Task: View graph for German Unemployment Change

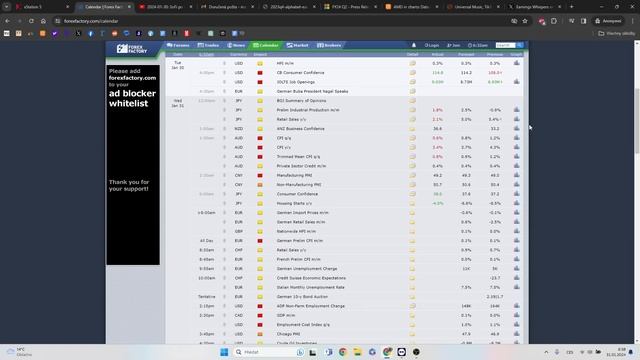Action: point(517,269)
